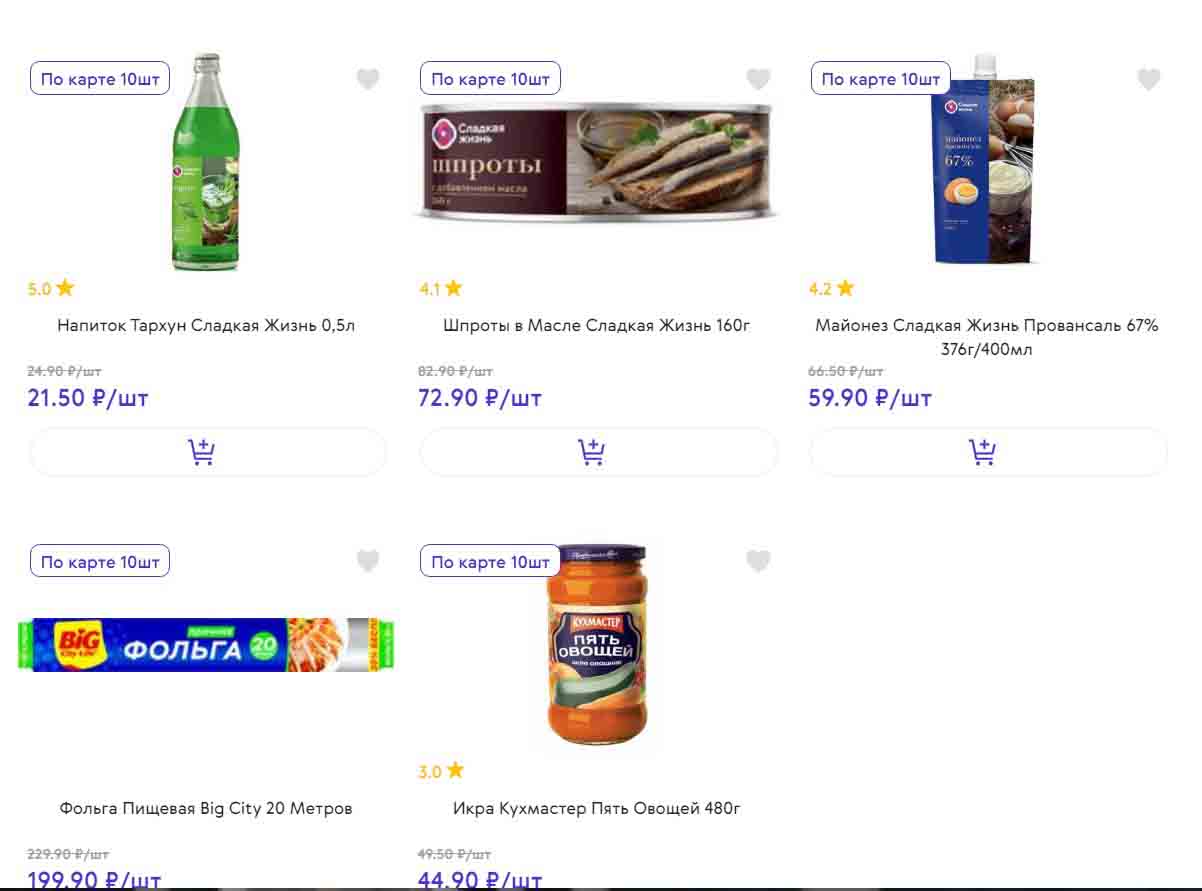The height and width of the screenshot is (891, 1202).
Task: Click the Big City Фольга image
Action: pyautogui.click(x=206, y=645)
